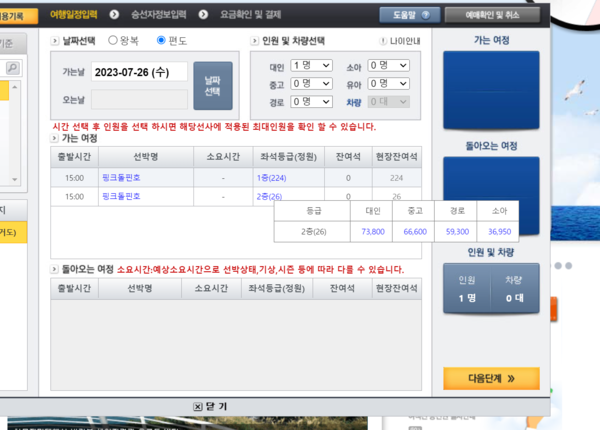Image resolution: width=600 pixels, height=430 pixels.
Task: Click the 대인 fare 73,800
Action: coord(373,231)
